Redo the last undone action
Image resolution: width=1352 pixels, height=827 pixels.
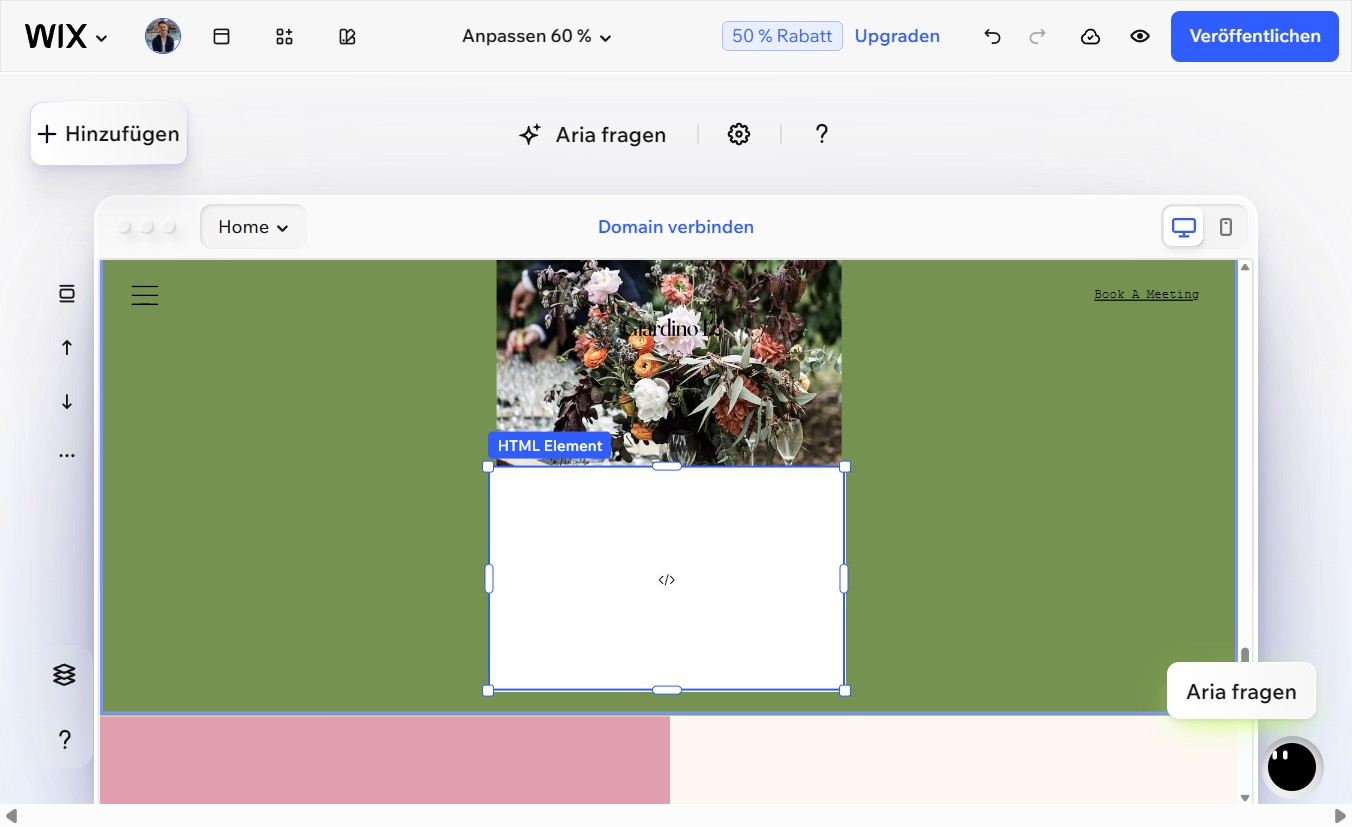pos(1038,37)
